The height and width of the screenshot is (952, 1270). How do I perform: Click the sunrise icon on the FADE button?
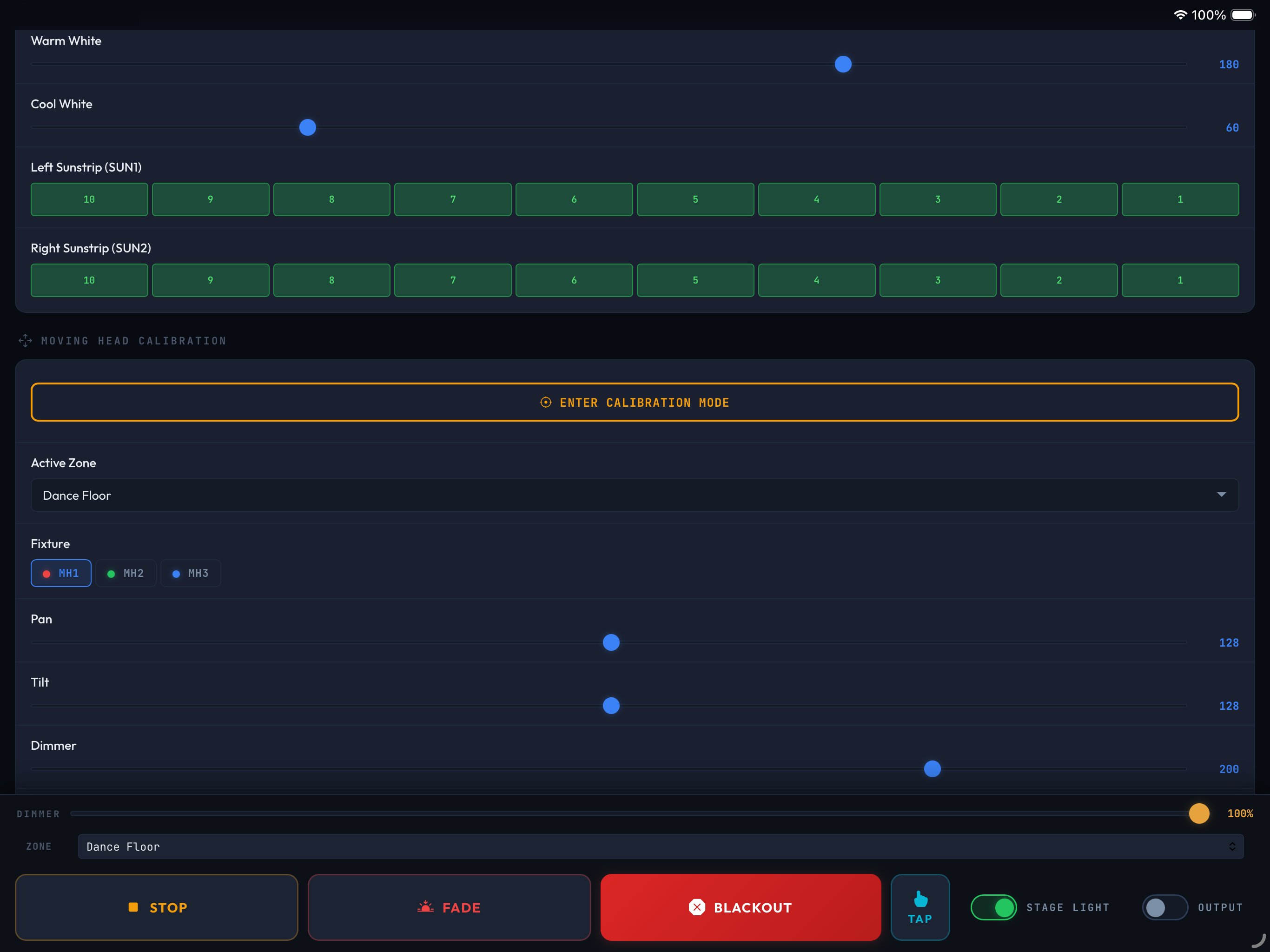[425, 907]
